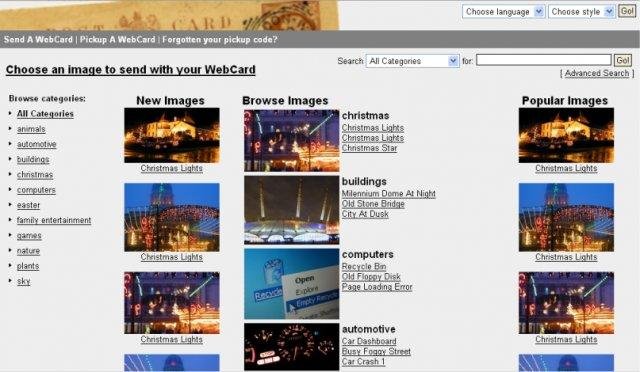Browse the plants category

click(x=28, y=266)
